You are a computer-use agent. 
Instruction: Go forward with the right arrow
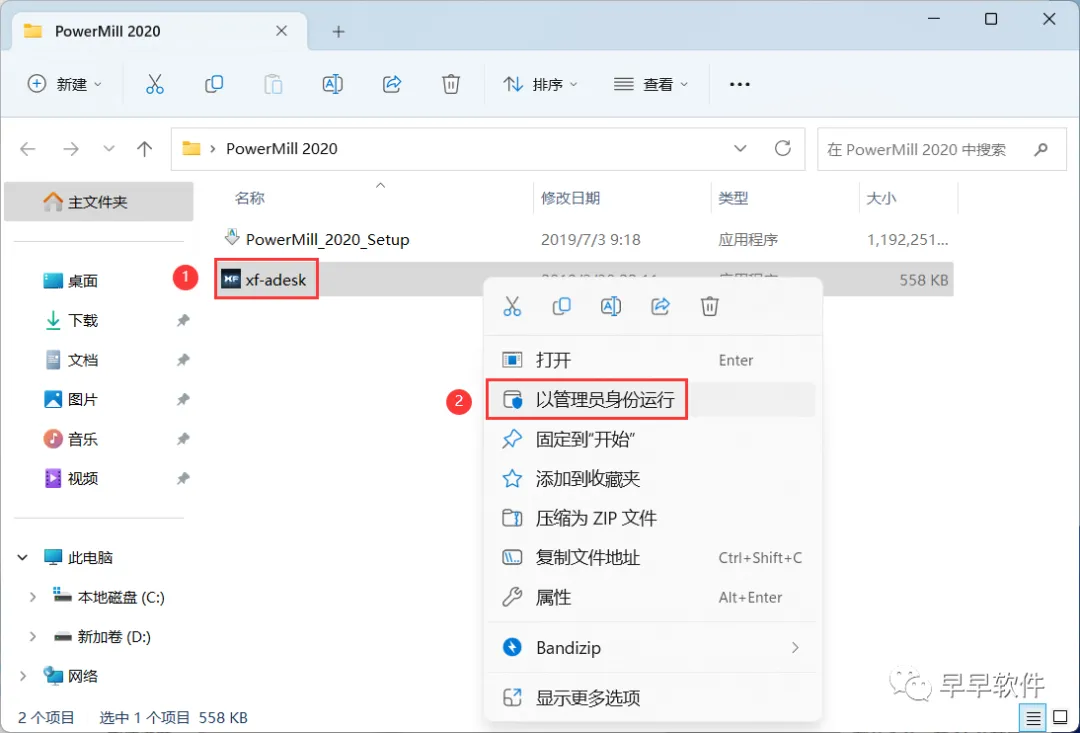coord(71,149)
